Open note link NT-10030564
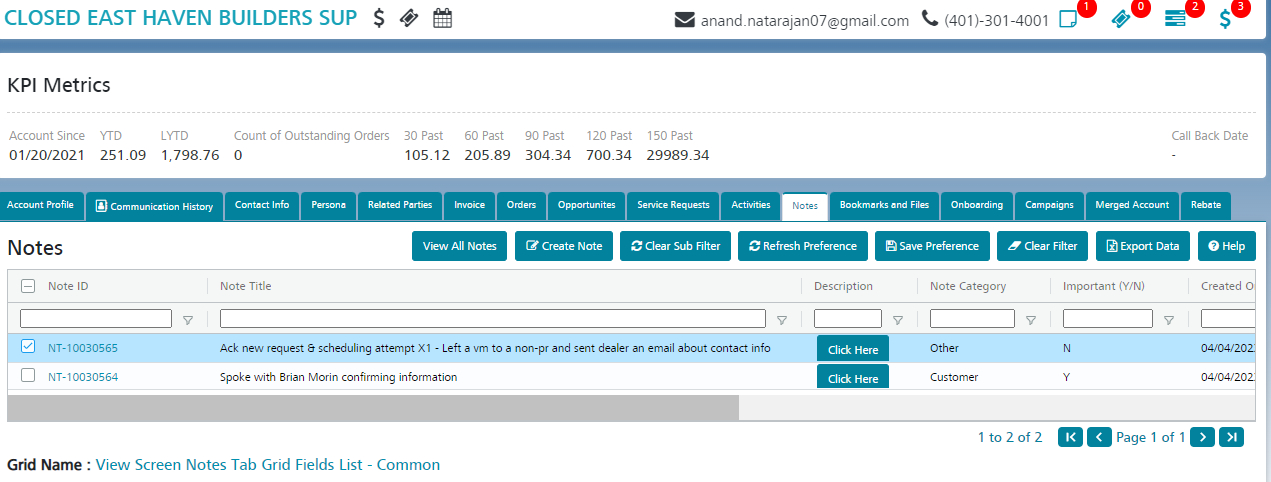This screenshot has width=1271, height=482. click(x=83, y=377)
